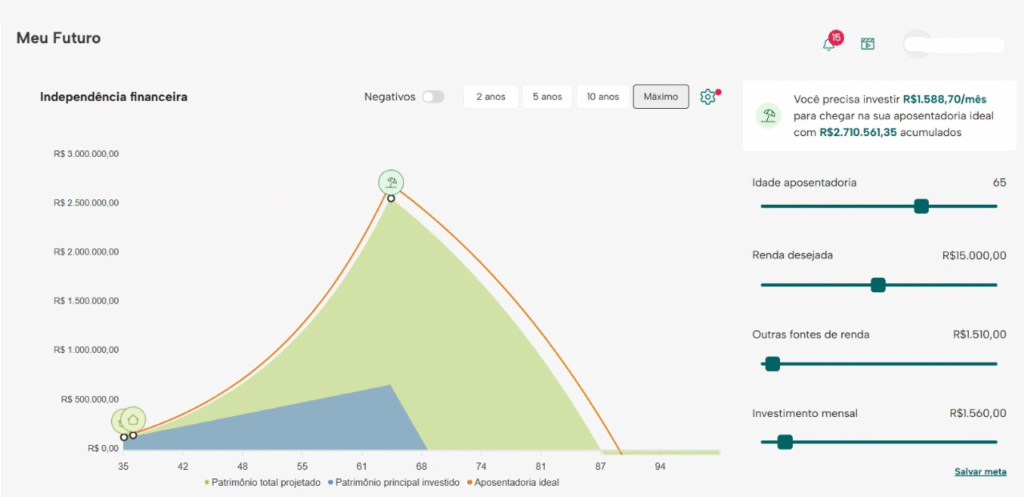
Task: Click the red notification count badge
Action: tap(836, 37)
